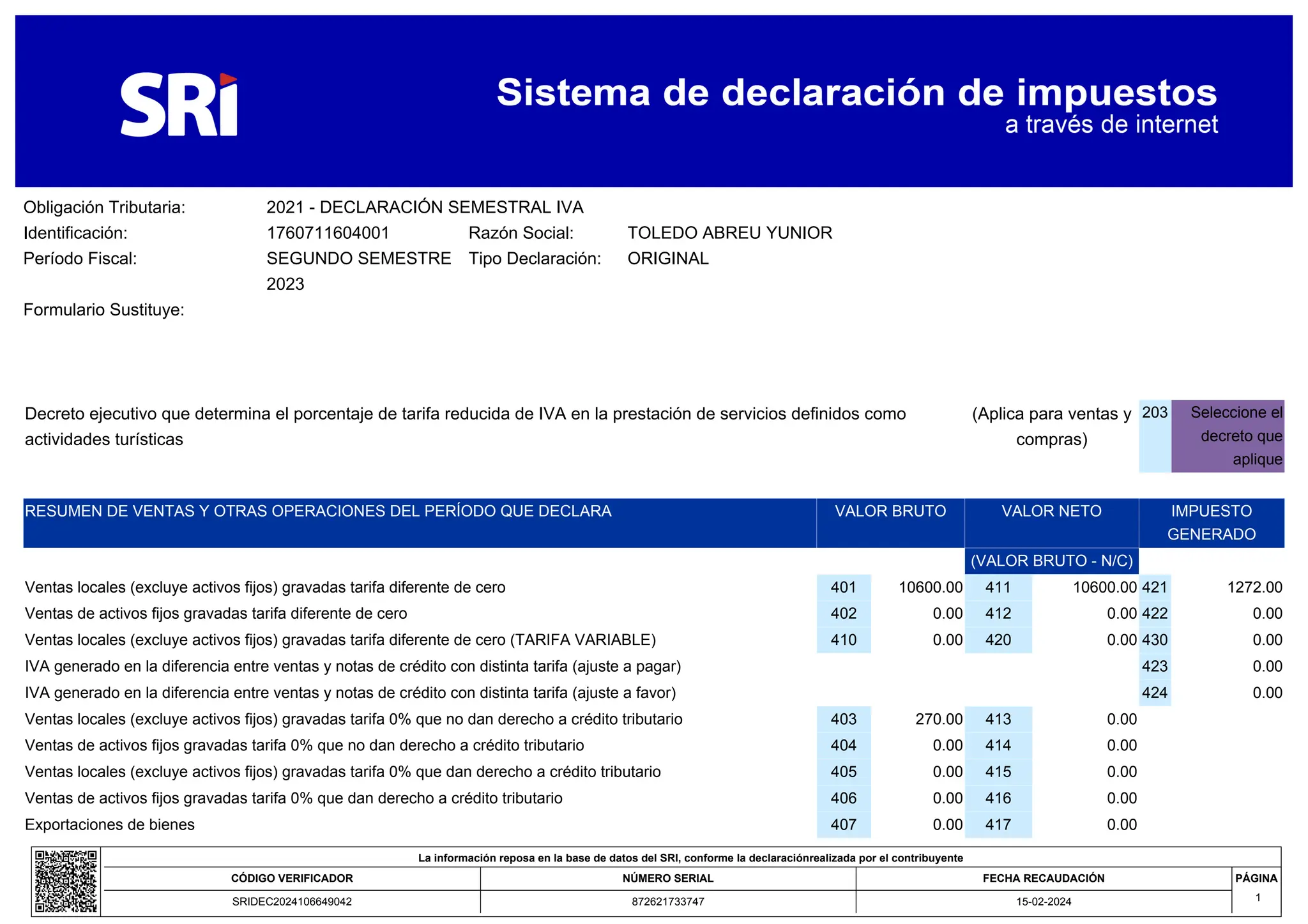Screen dimensions: 1308x924
Task: Open the 'Seleccione el decreto que aplique' dropdown
Action: (x=1227, y=436)
